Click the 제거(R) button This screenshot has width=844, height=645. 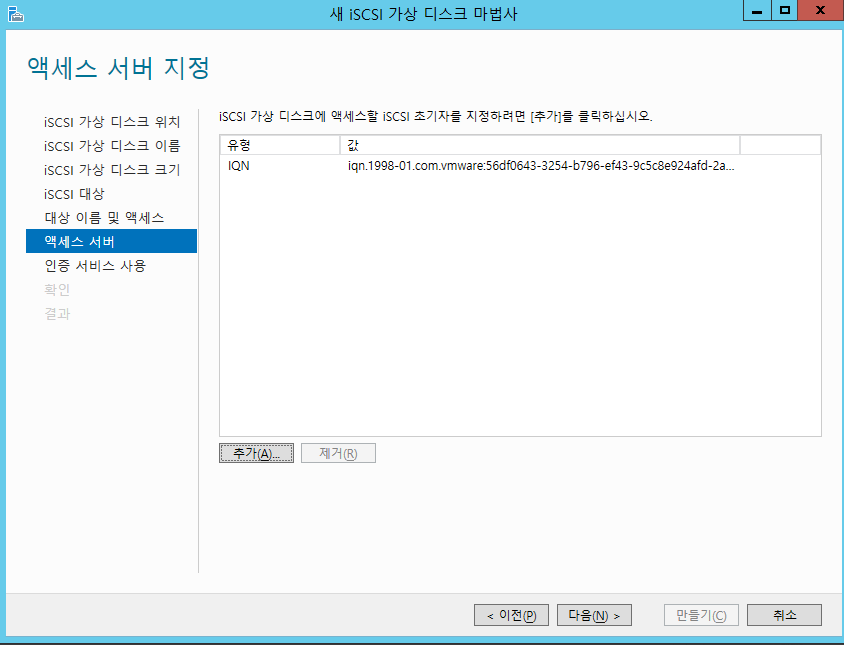point(338,453)
